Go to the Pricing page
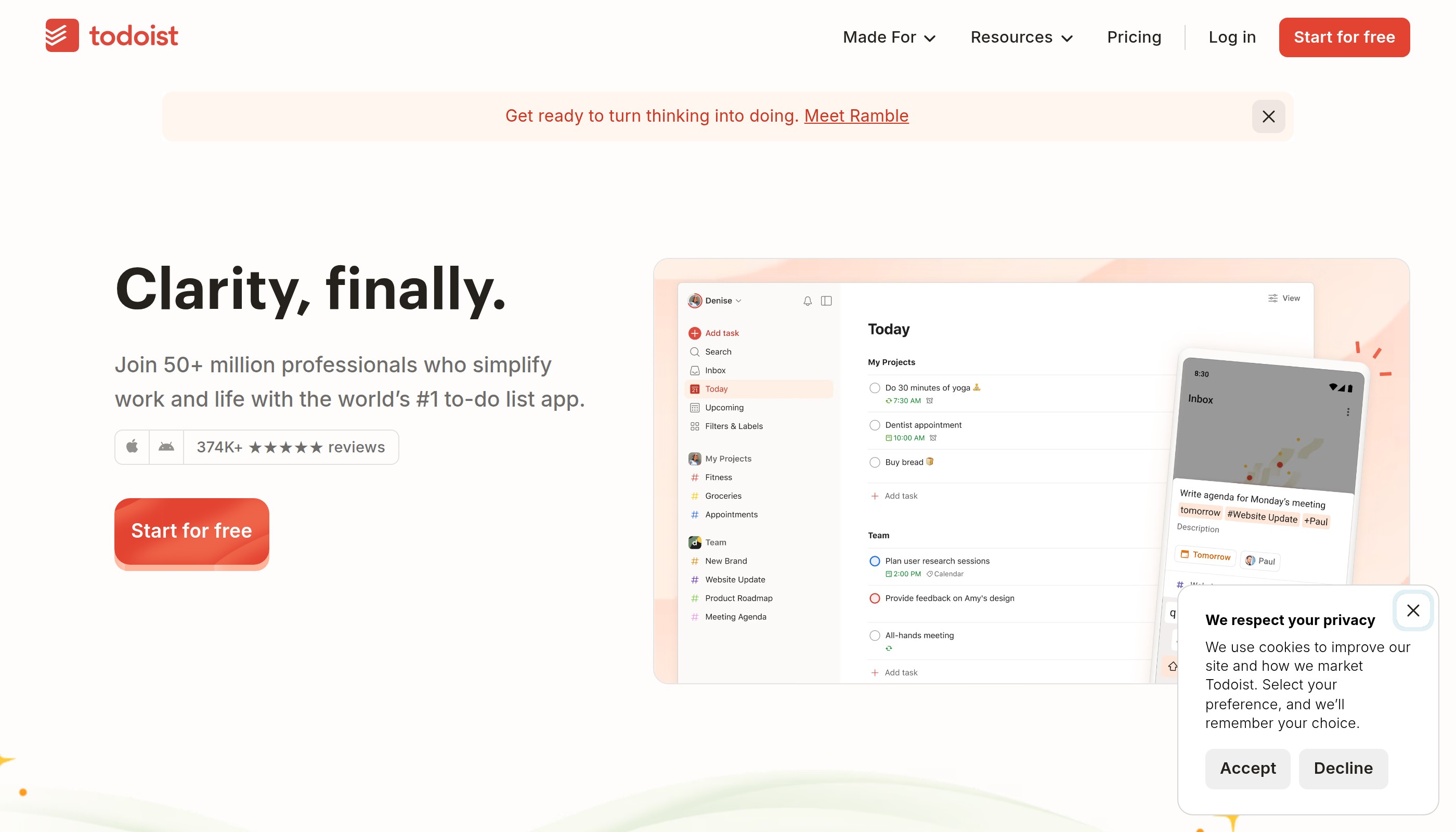 [x=1134, y=37]
